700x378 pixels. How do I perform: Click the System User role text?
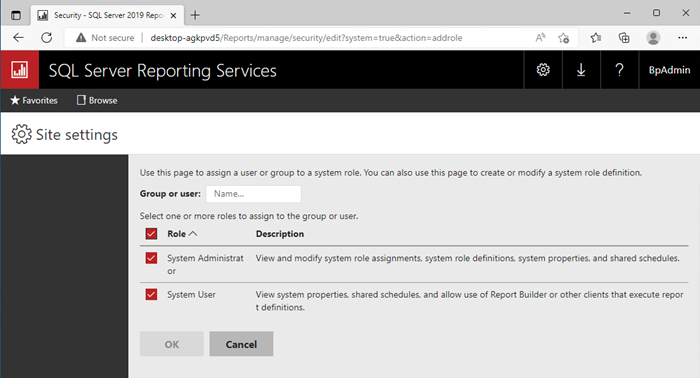(191, 295)
